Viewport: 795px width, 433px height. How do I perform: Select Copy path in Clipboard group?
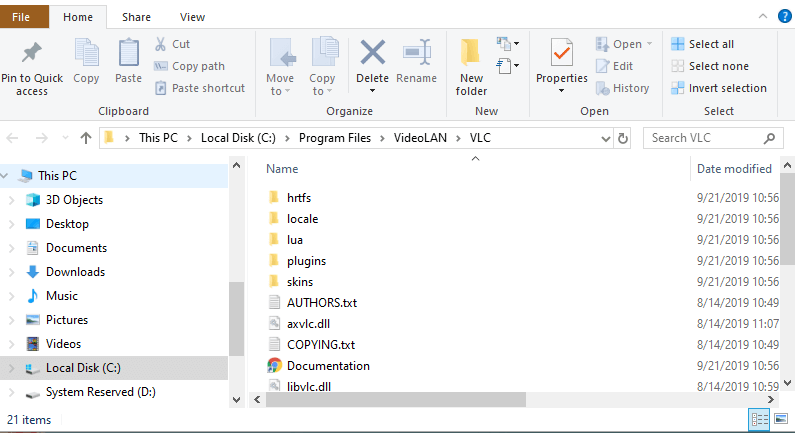[189, 66]
